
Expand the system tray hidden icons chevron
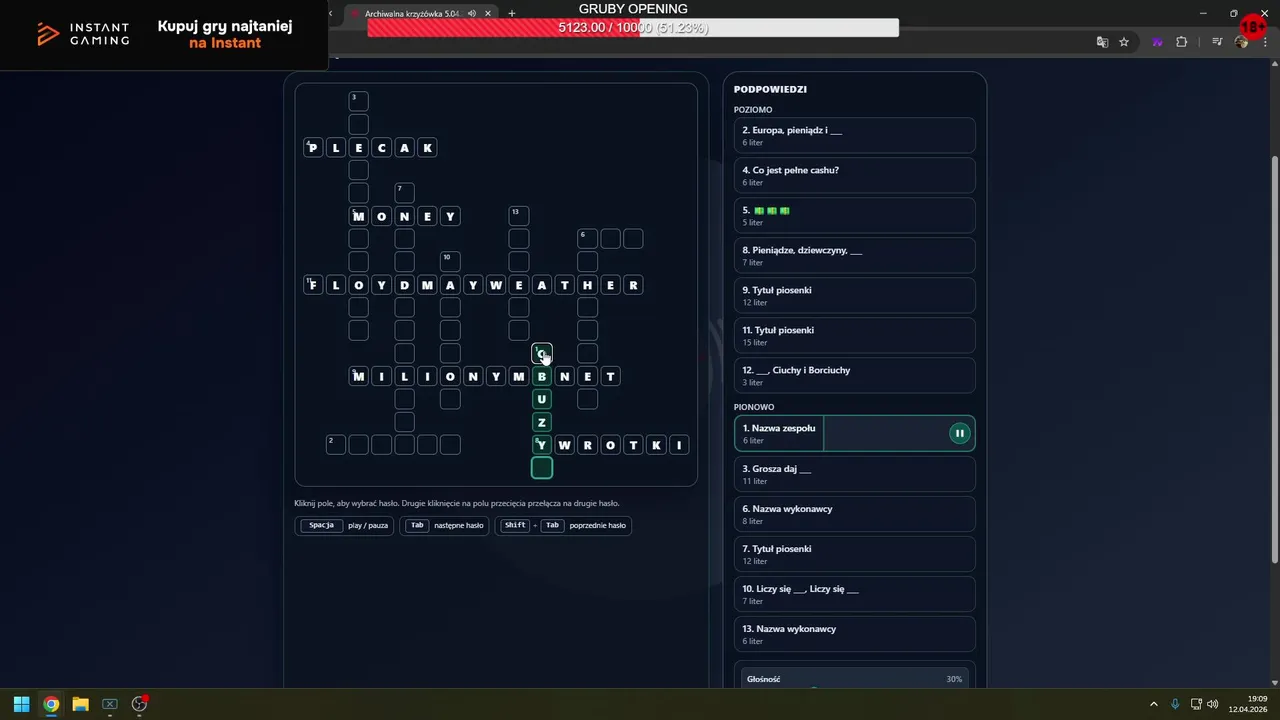pos(1153,704)
